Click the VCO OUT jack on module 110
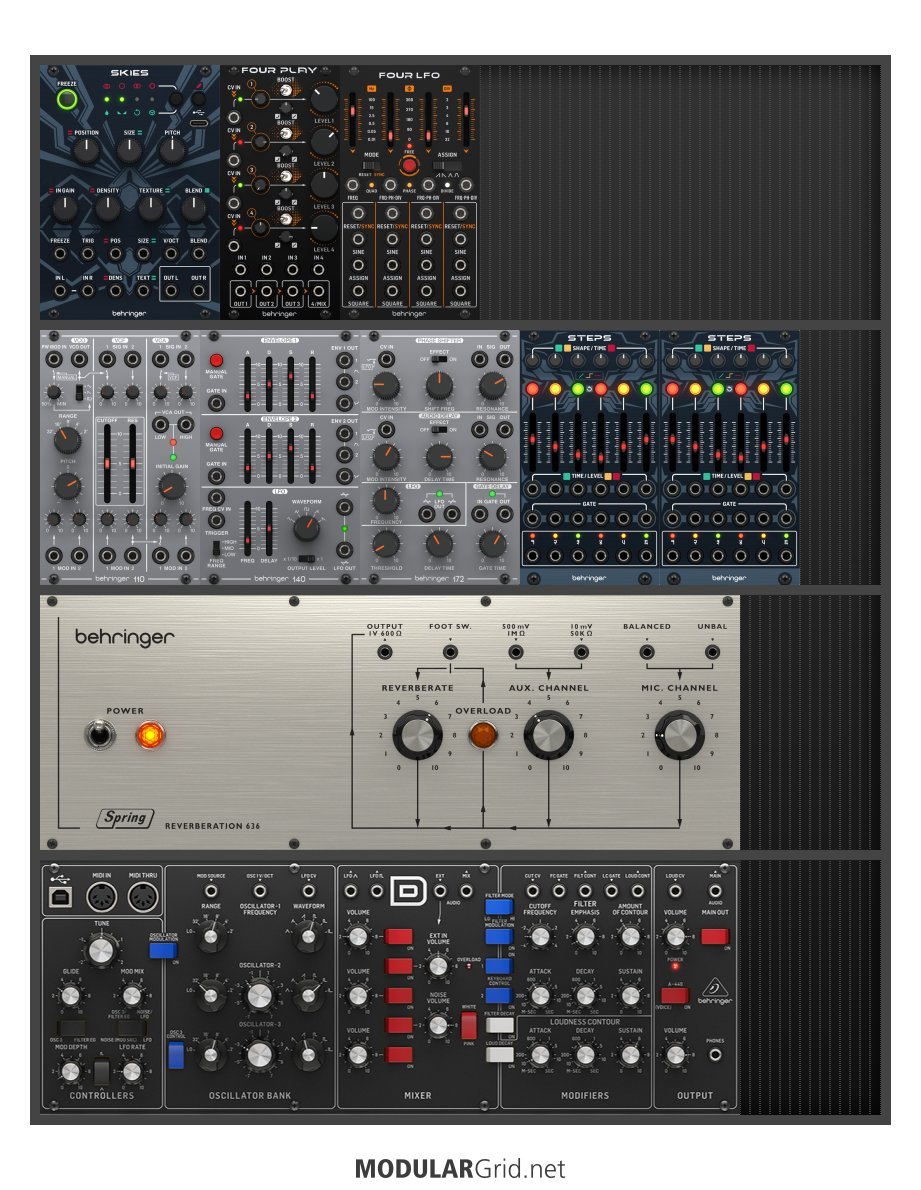The height and width of the screenshot is (1190, 921). click(x=80, y=360)
